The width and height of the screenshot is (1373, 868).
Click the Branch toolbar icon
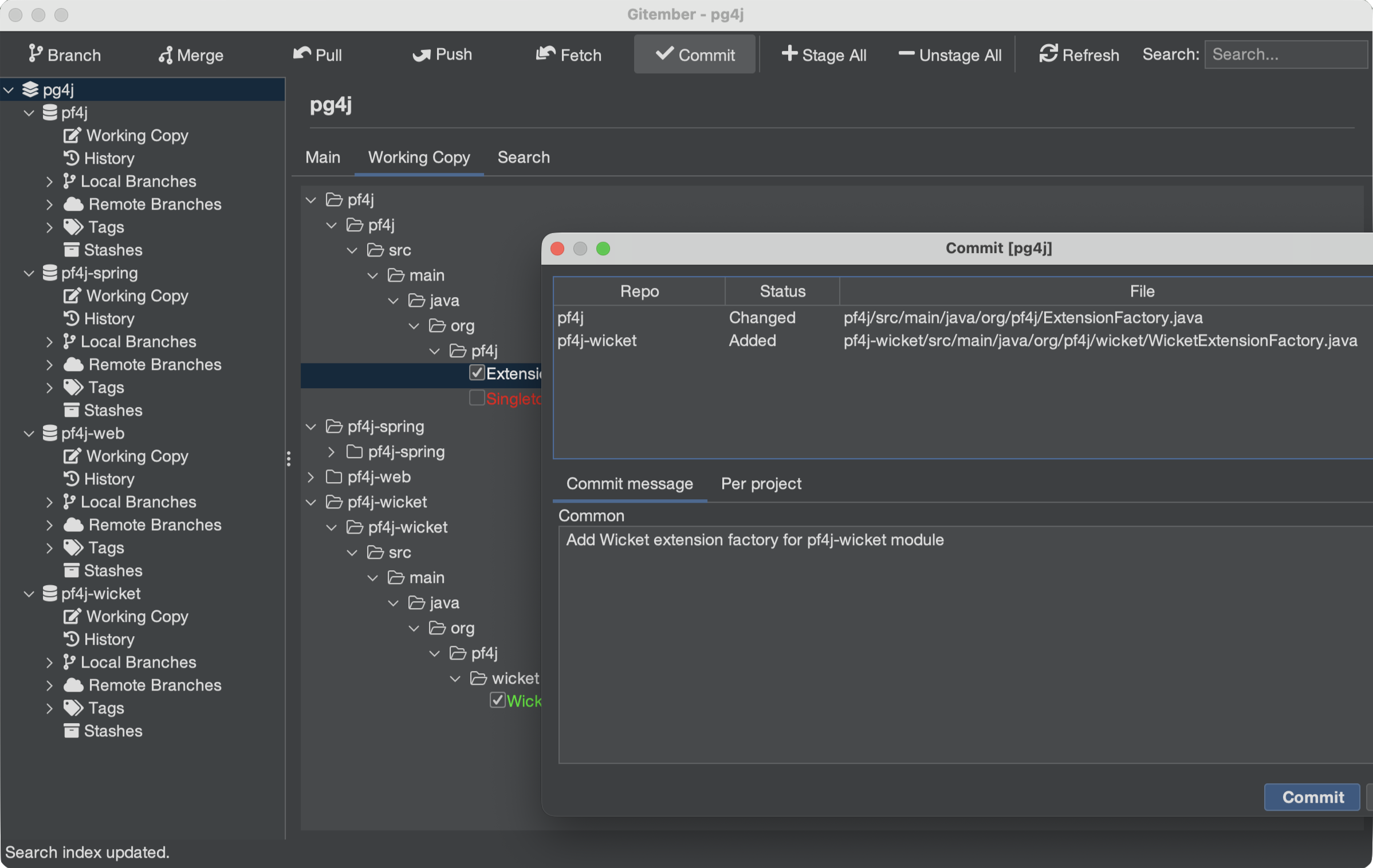(x=36, y=54)
